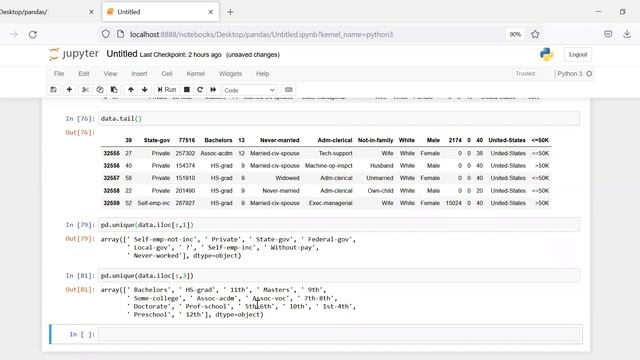Screen dimensions: 640x360
Task: Reload the page
Action: pos(33,35)
